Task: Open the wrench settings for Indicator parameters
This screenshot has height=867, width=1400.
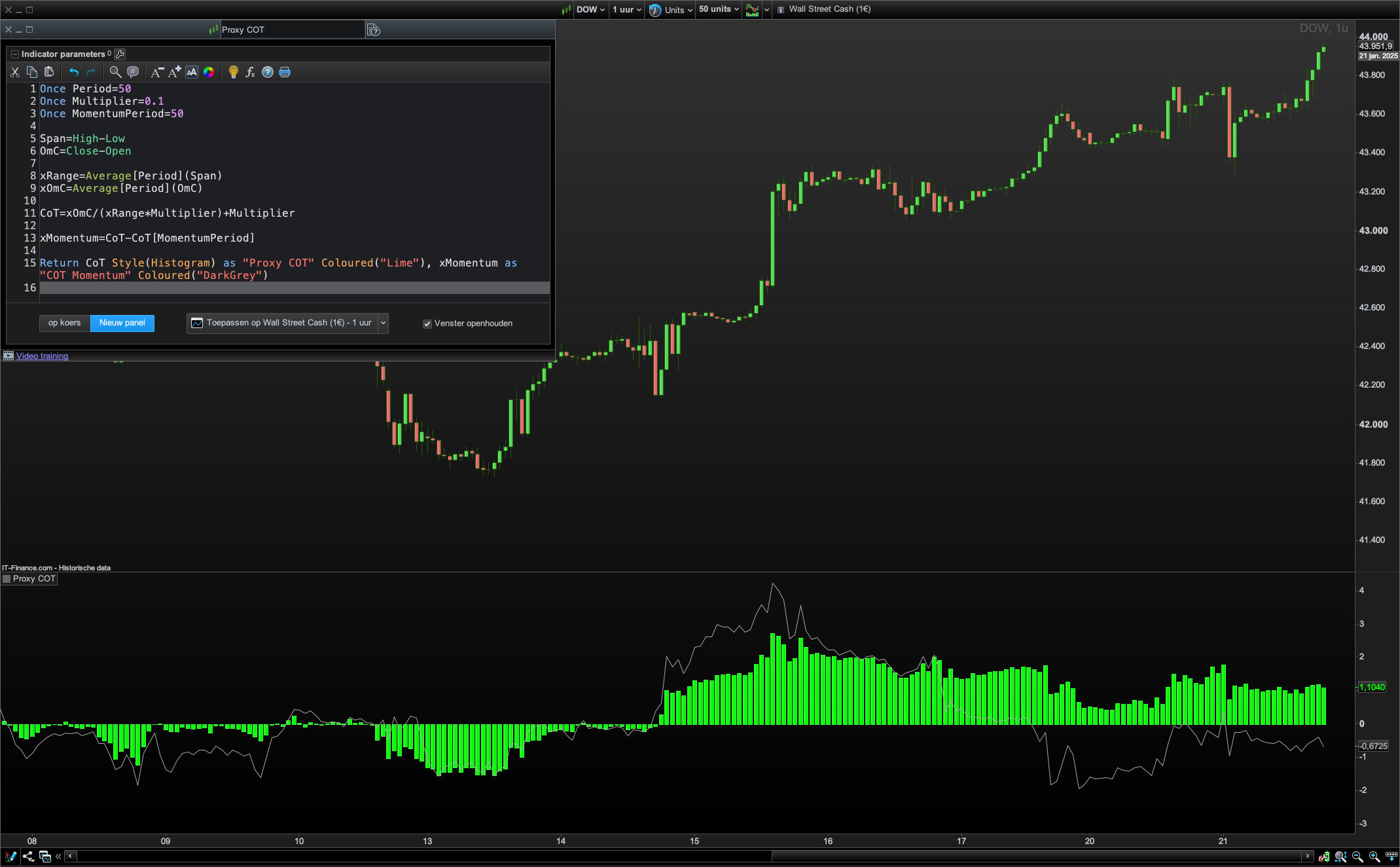Action: [120, 54]
